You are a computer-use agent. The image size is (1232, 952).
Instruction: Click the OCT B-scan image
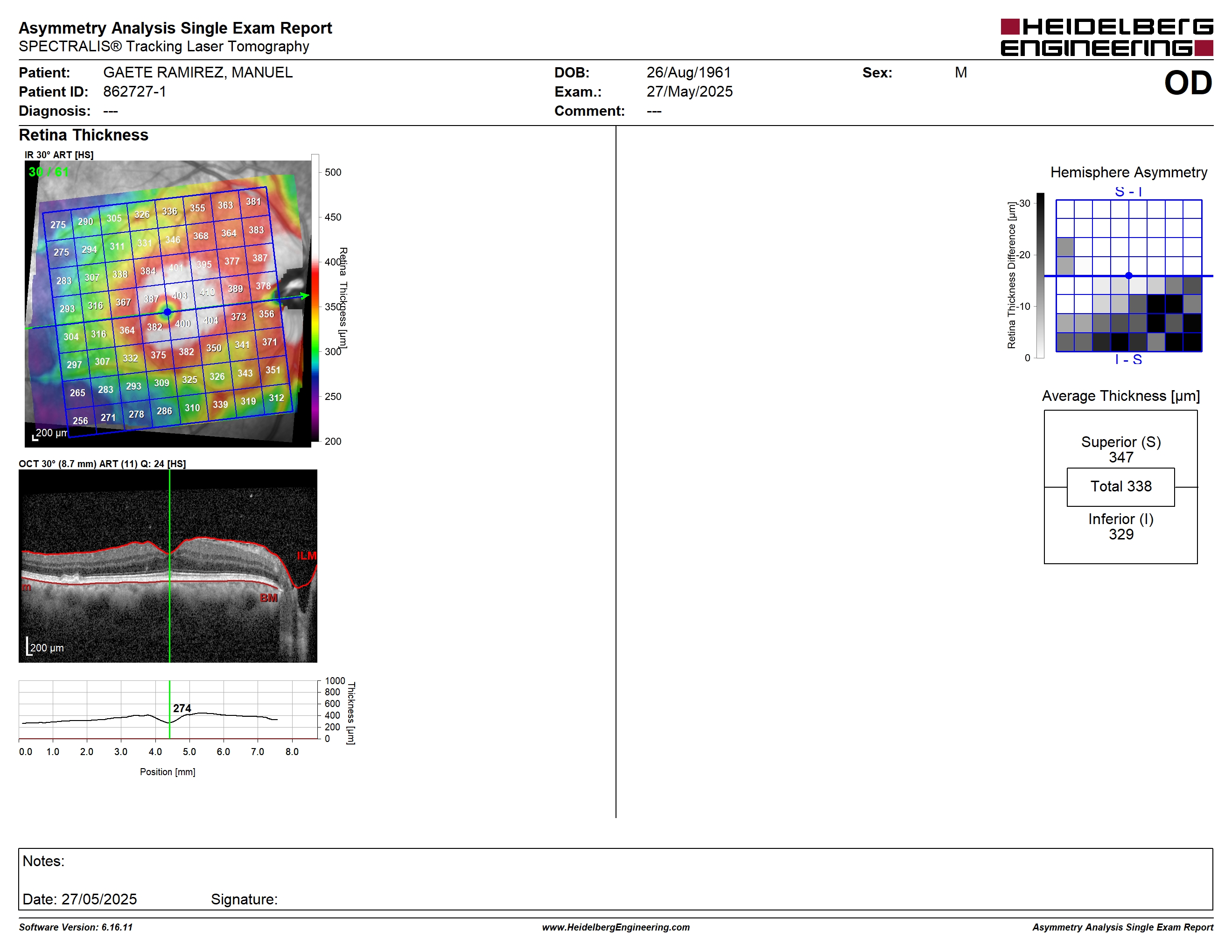(x=168, y=566)
